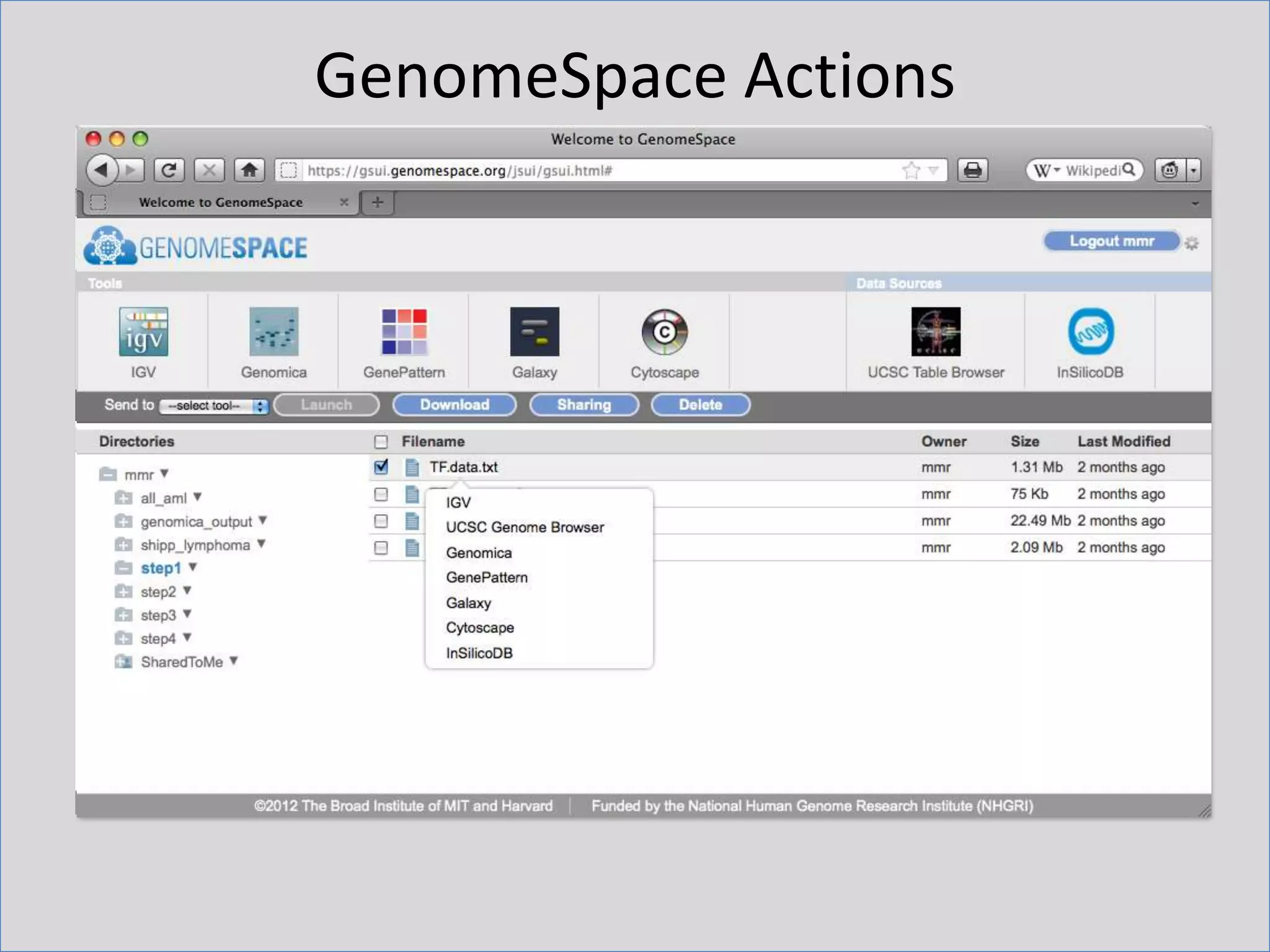Uncheck the TF.data.txt checkbox
This screenshot has height=952, width=1270.
(381, 467)
